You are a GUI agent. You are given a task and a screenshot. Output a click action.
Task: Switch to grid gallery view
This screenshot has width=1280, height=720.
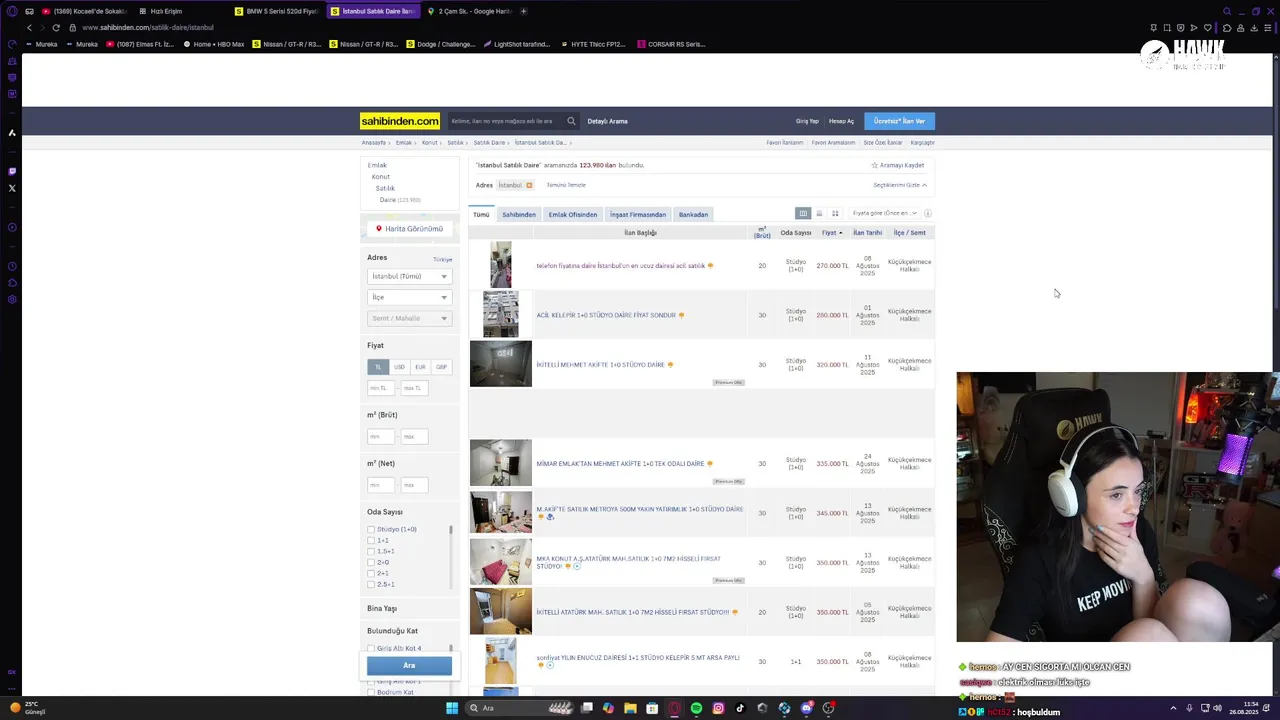[835, 213]
